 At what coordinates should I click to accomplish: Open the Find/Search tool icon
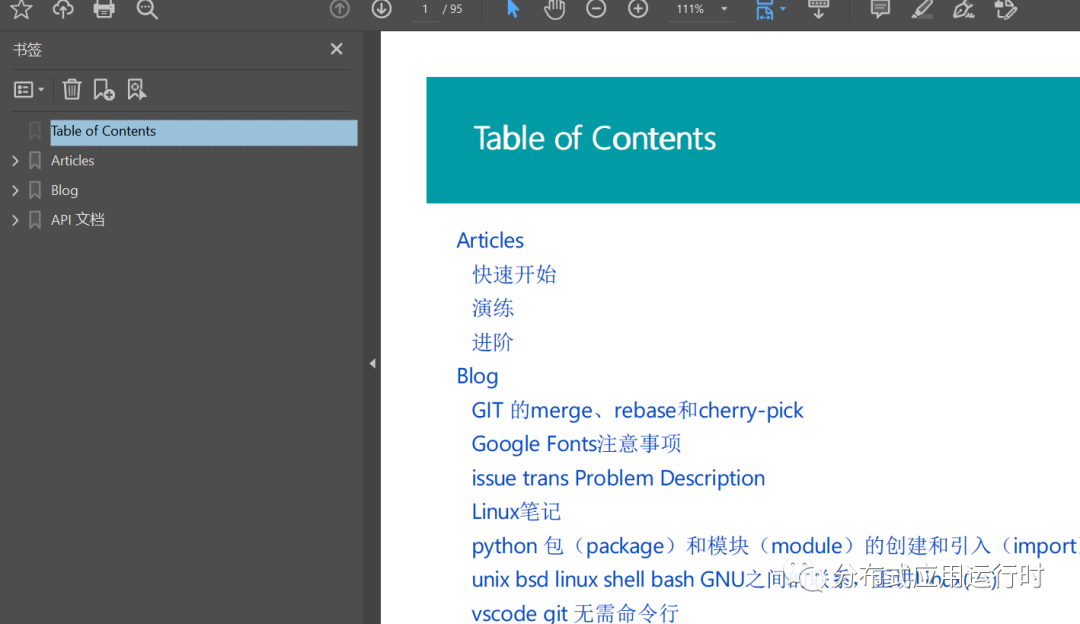(x=146, y=9)
